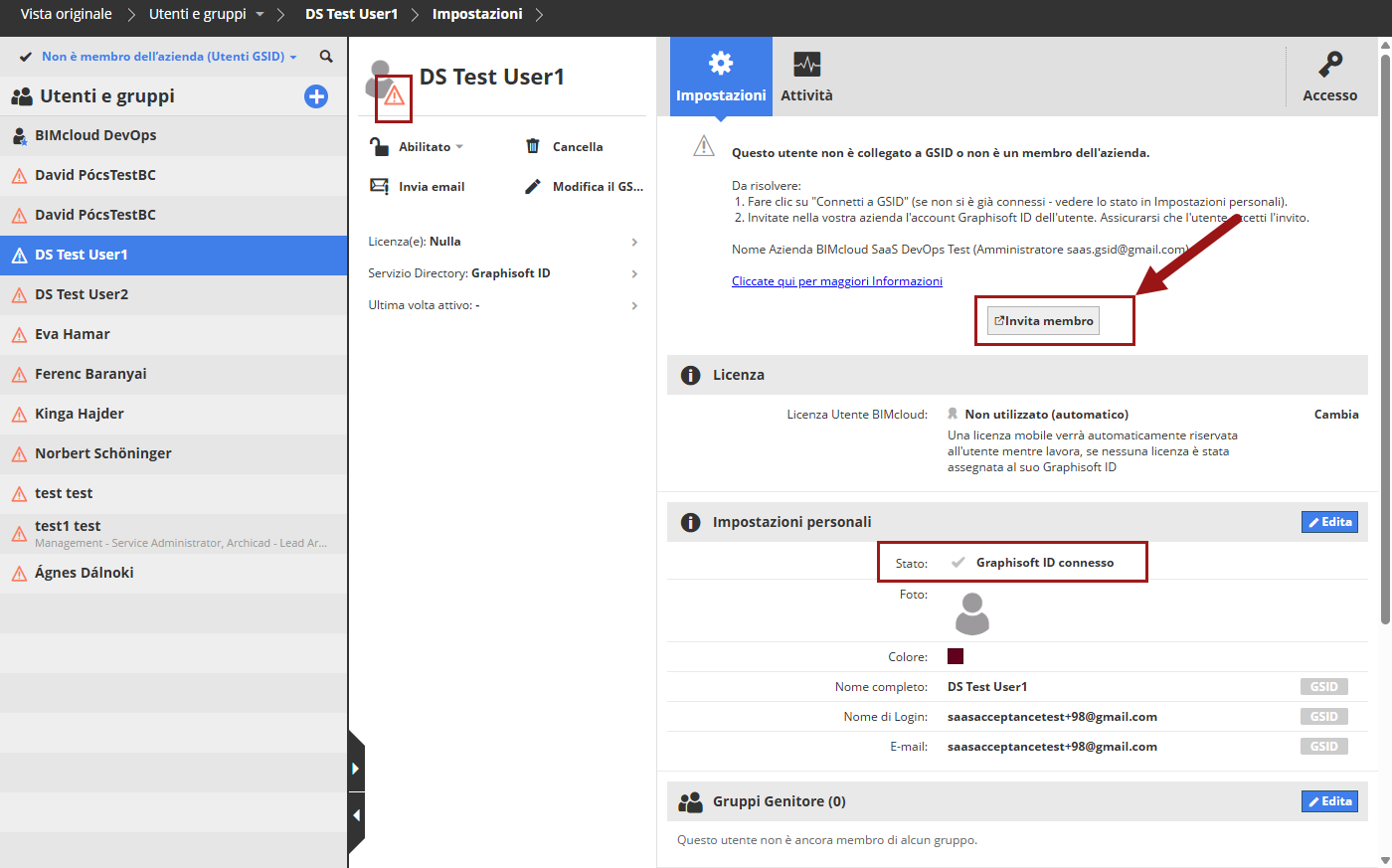Click the Gruppi Genitore group icon
Image resolution: width=1392 pixels, height=868 pixels.
pos(690,801)
